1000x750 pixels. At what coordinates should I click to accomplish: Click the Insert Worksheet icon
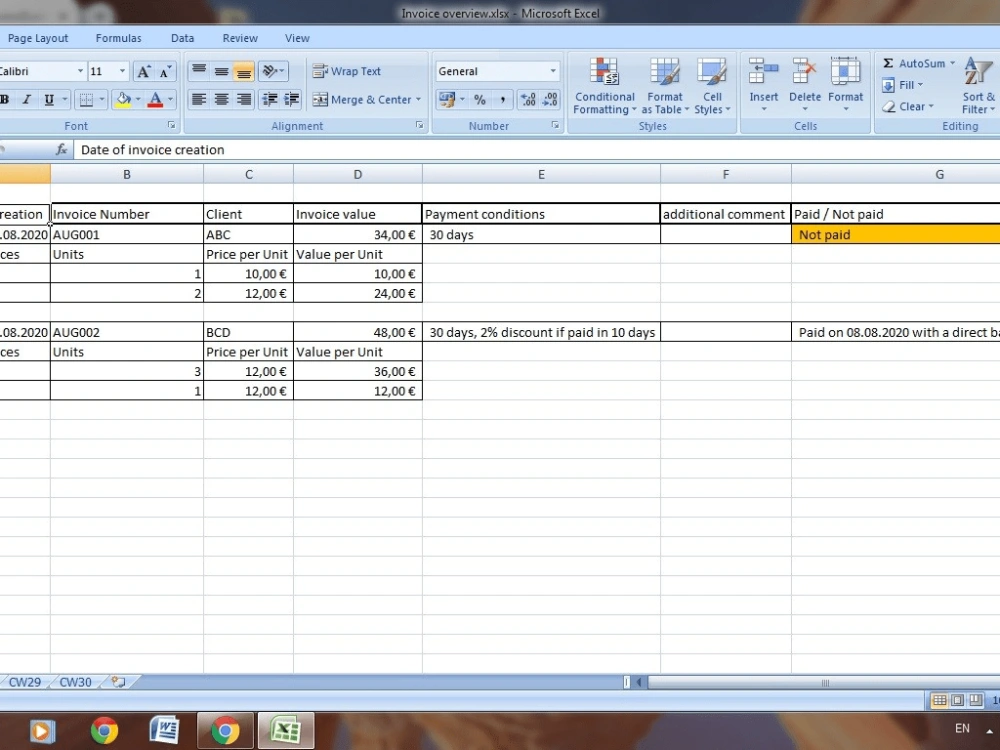[119, 682]
